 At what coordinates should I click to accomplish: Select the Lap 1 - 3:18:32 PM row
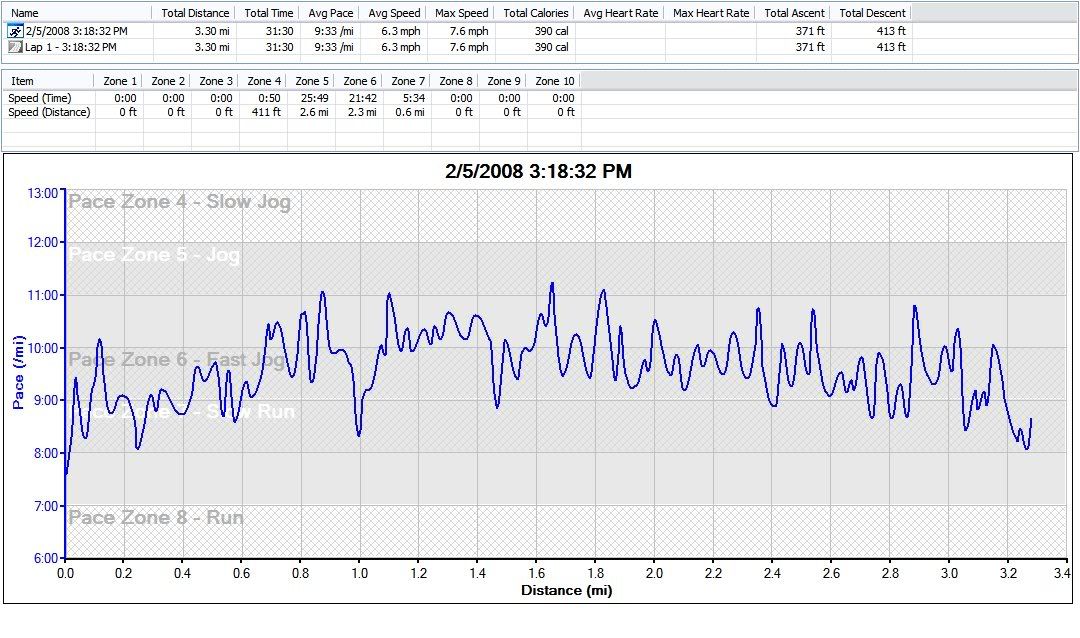(70, 47)
